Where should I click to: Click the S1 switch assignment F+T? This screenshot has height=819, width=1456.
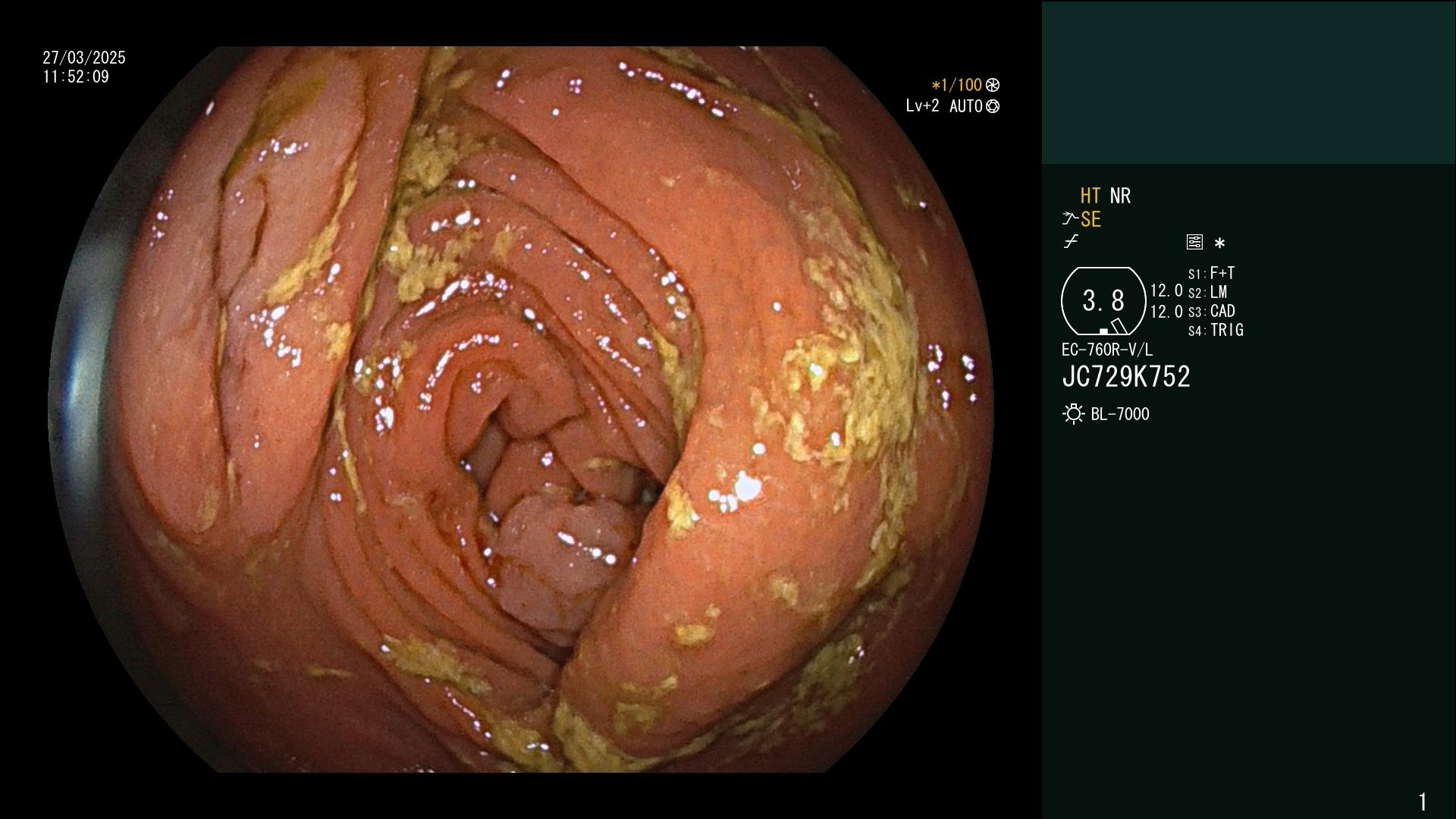click(x=1211, y=273)
